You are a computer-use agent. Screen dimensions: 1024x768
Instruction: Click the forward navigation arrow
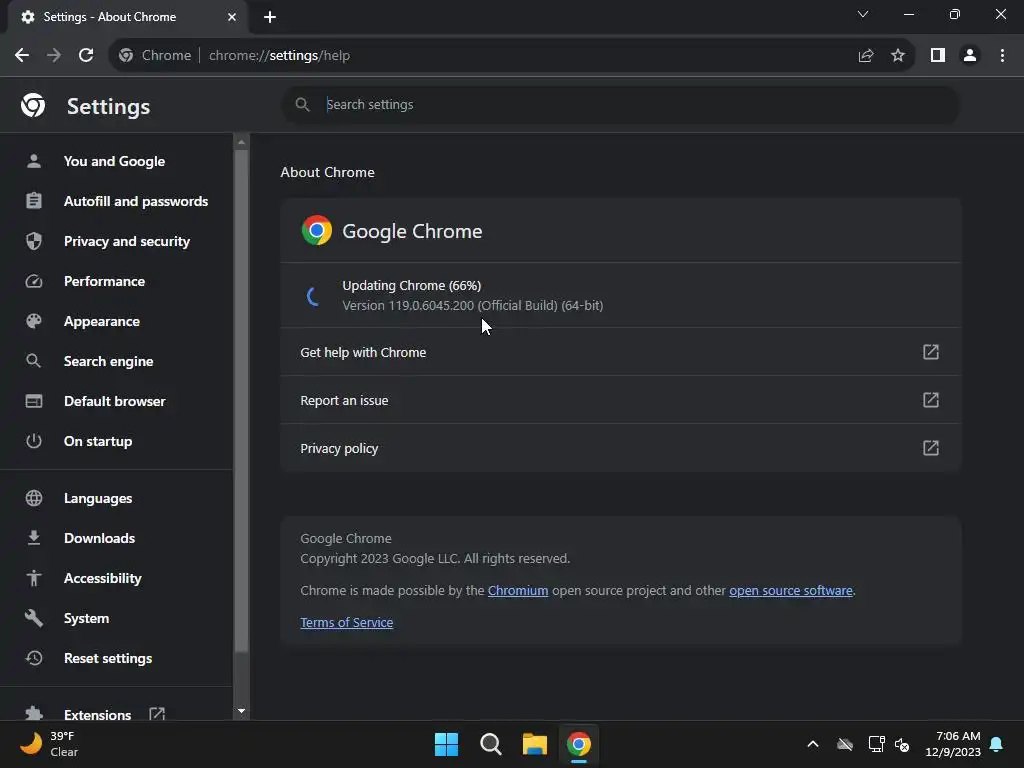[54, 56]
